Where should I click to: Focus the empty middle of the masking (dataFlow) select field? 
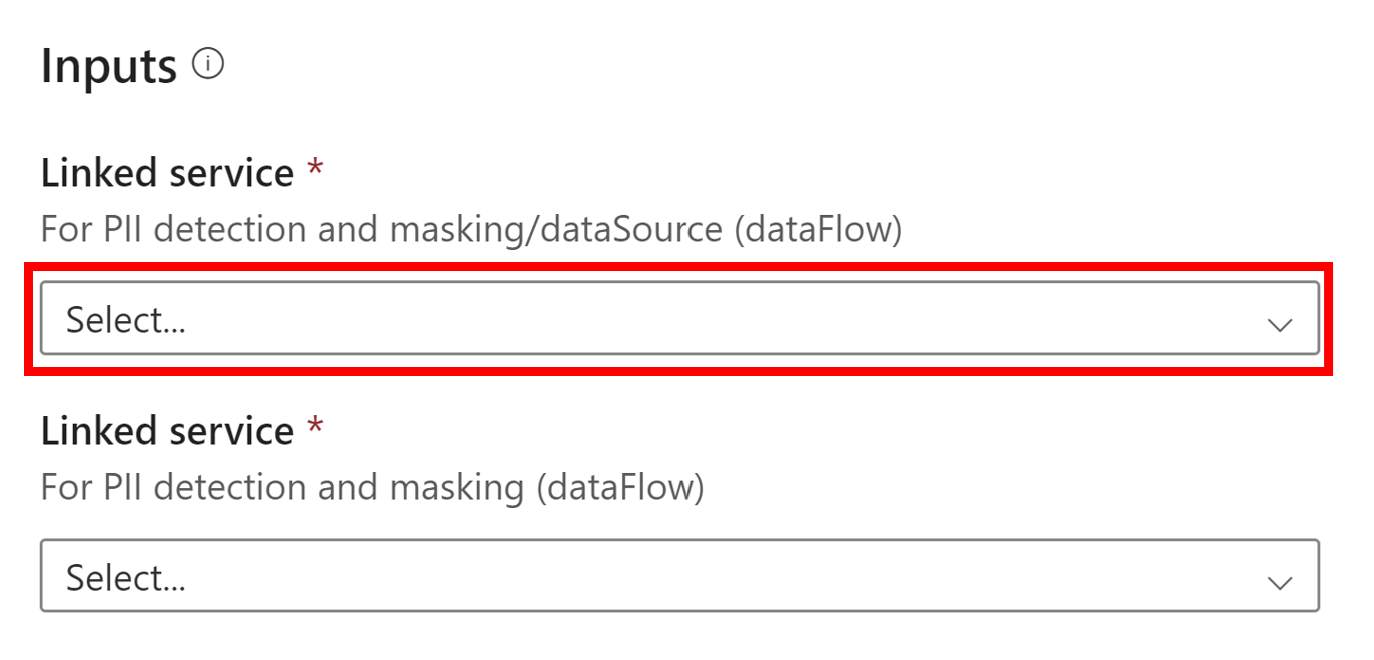click(700, 576)
